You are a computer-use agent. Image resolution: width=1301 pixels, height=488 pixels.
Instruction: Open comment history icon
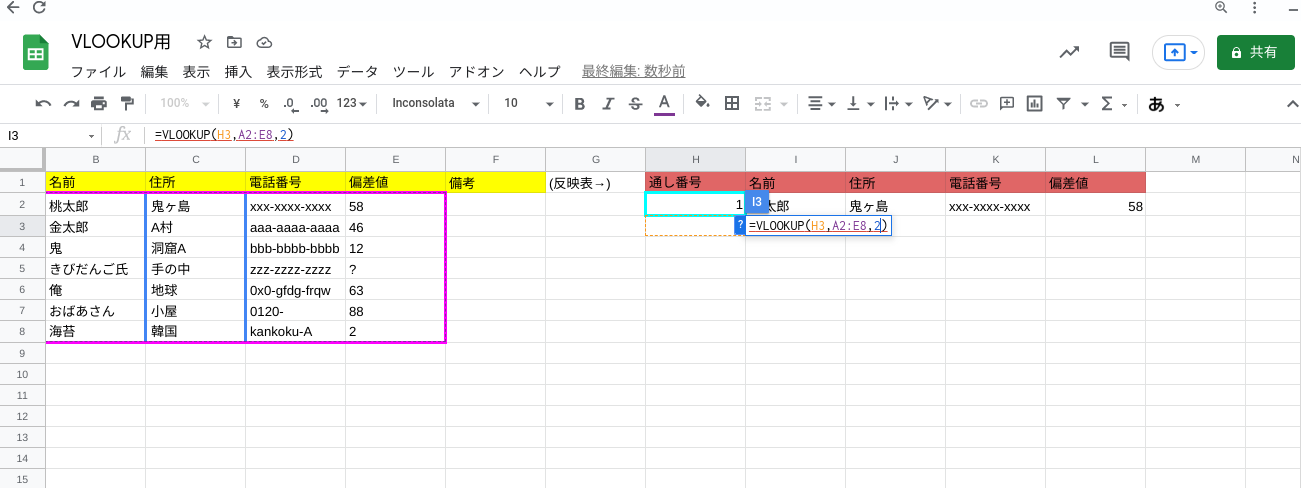click(1119, 52)
